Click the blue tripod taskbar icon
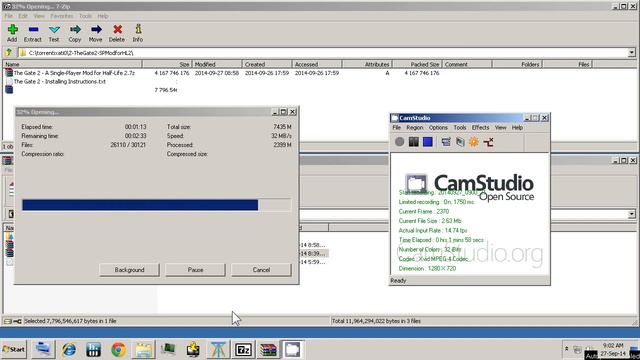 [x=218, y=350]
